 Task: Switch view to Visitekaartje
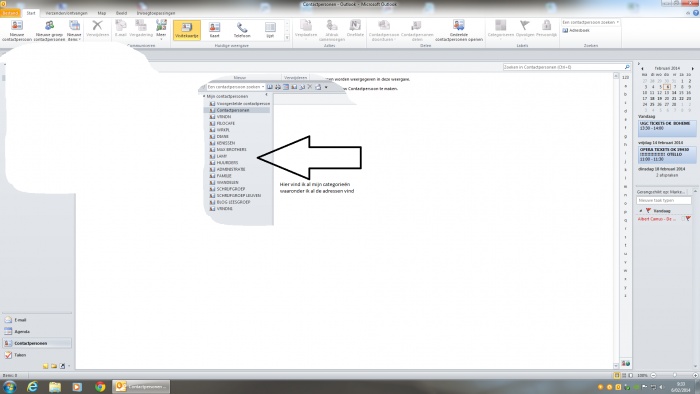187,30
